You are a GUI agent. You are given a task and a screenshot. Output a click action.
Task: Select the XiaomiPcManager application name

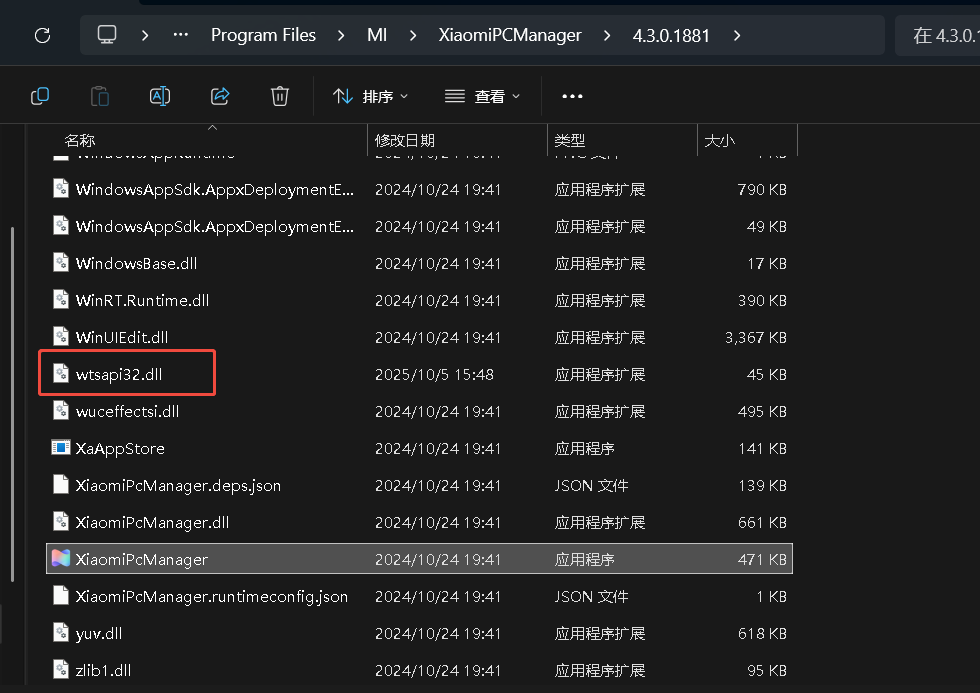point(141,559)
